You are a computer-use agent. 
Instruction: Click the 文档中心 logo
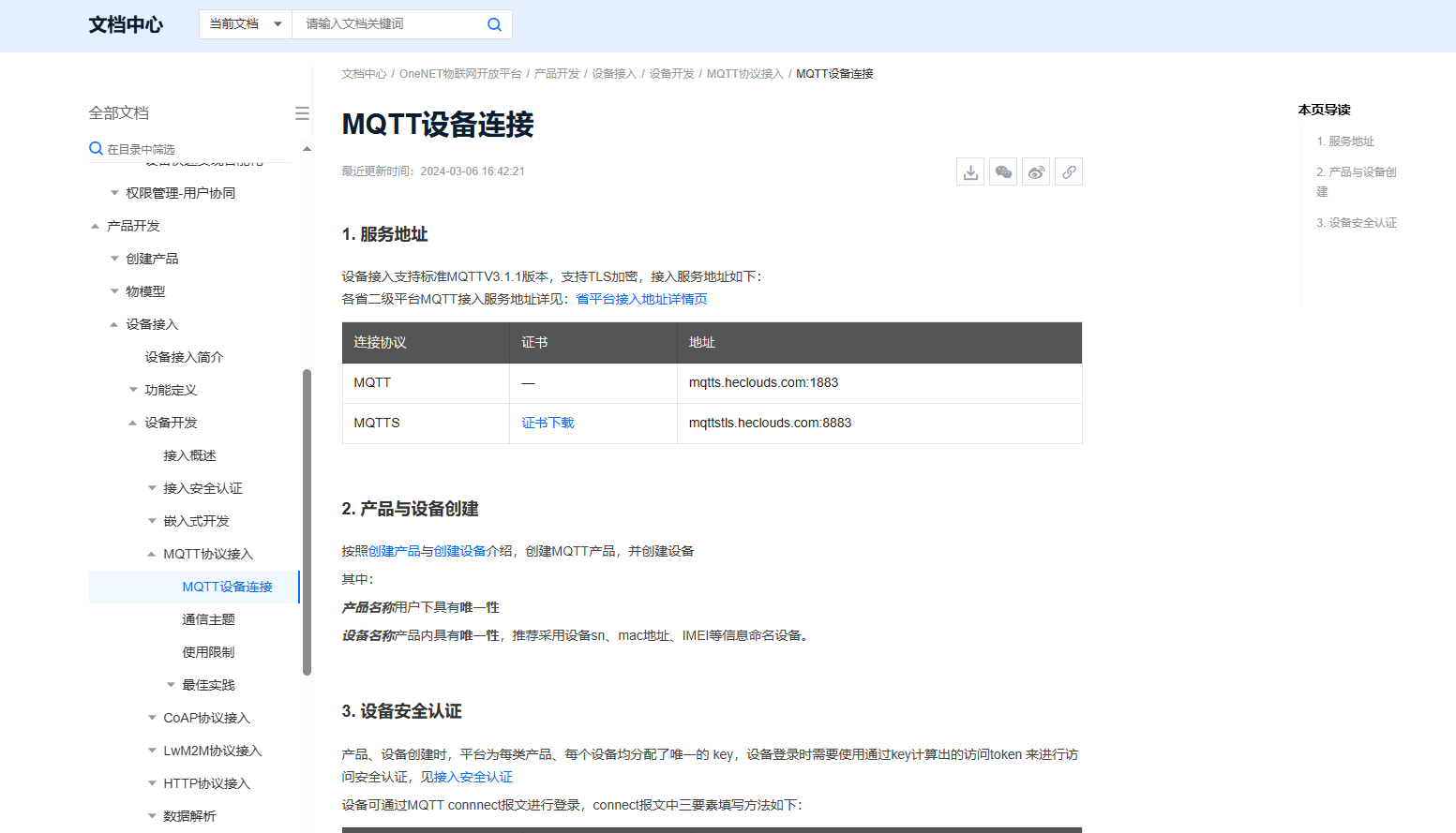click(125, 24)
